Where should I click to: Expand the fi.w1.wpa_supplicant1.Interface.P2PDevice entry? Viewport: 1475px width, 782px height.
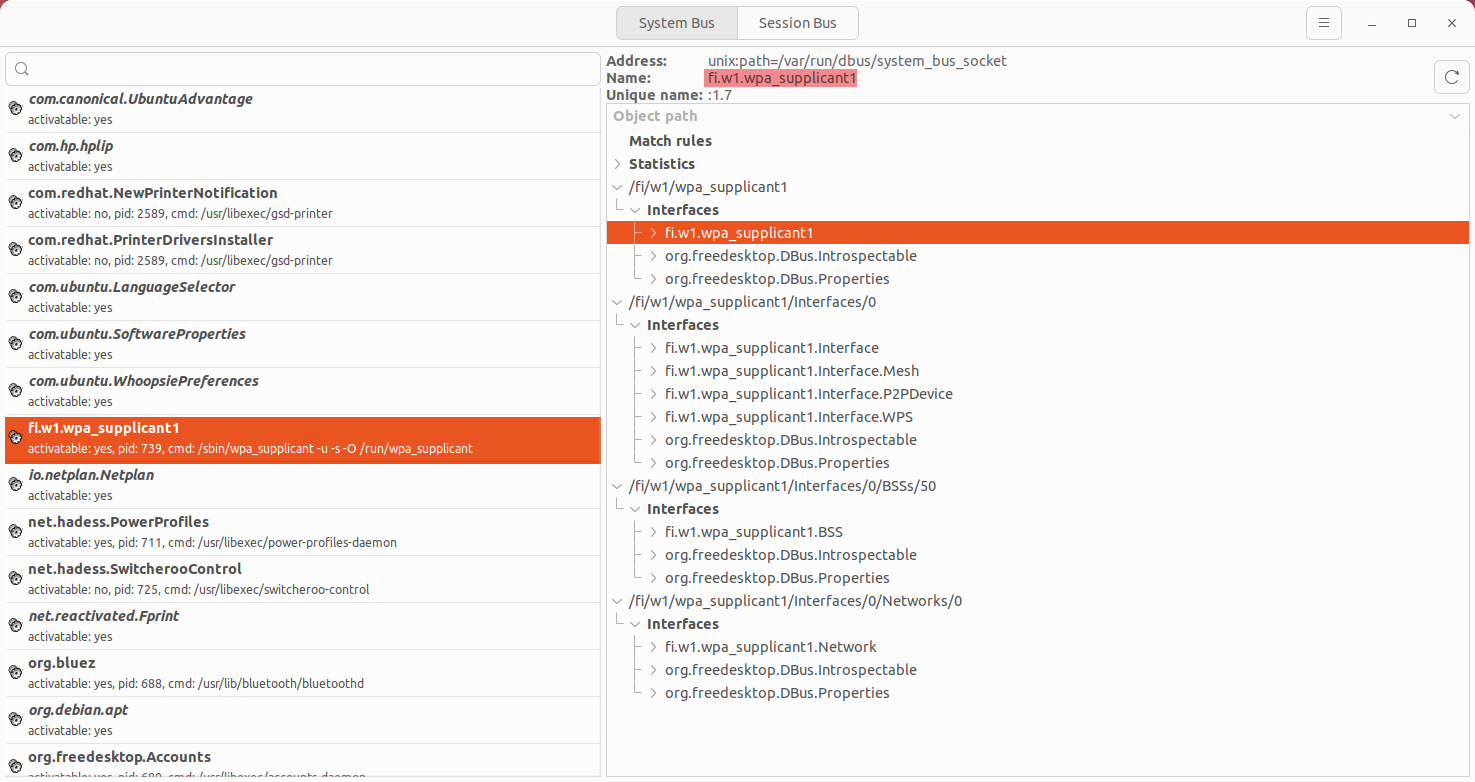[x=653, y=394]
